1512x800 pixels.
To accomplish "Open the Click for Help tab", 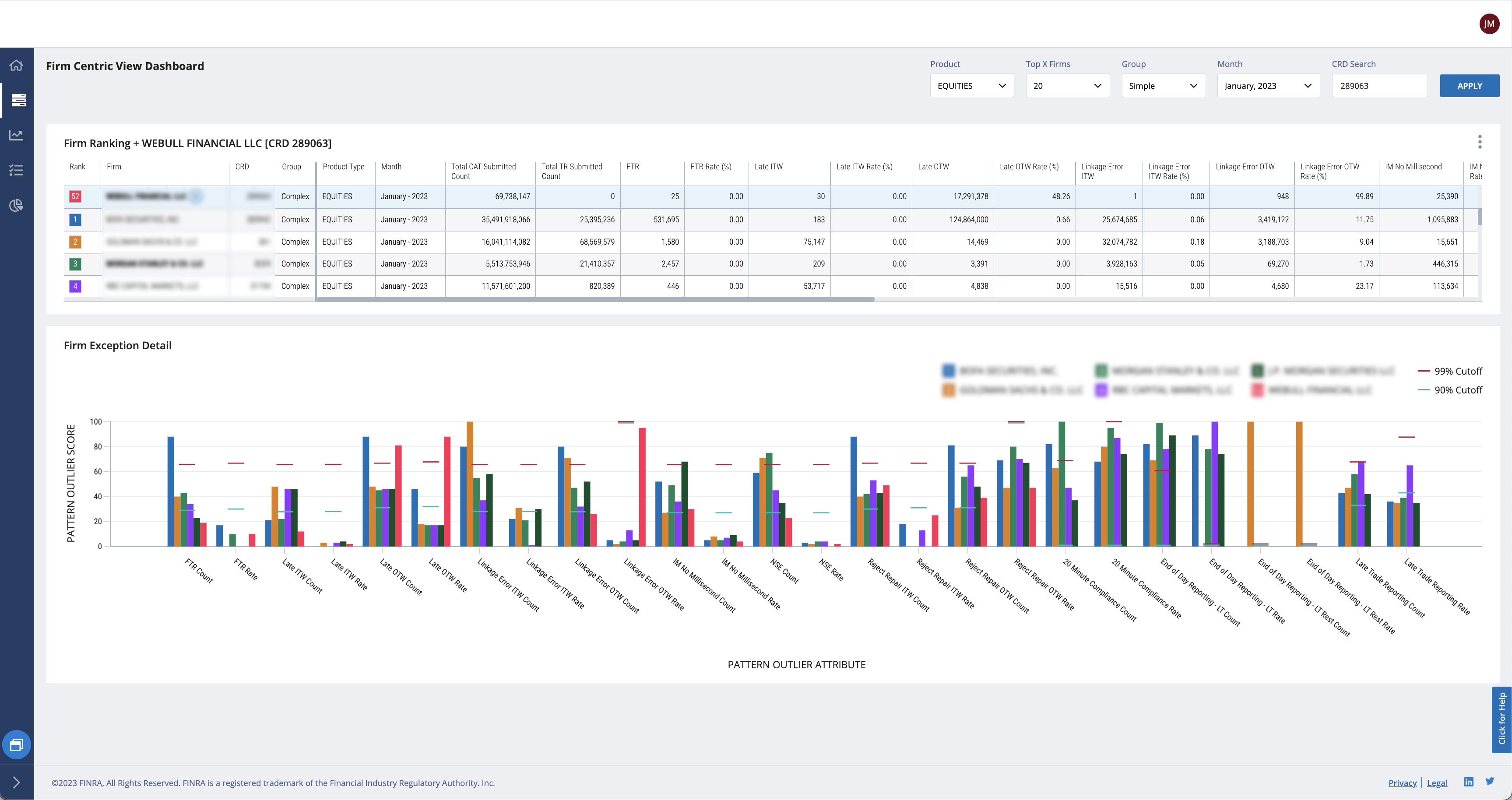I will click(x=1501, y=719).
